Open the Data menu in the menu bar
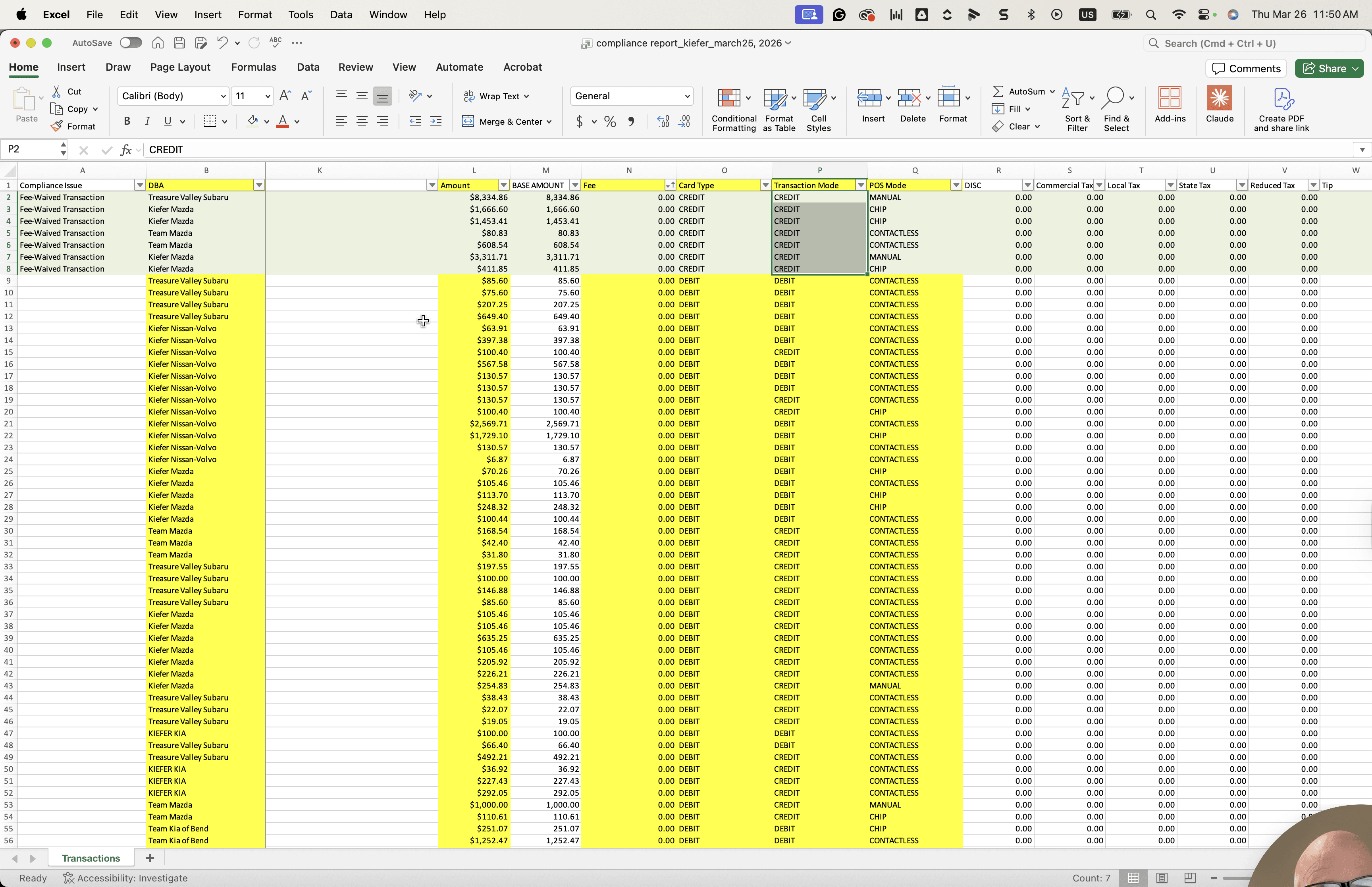Viewport: 1372px width, 887px height. coord(341,14)
